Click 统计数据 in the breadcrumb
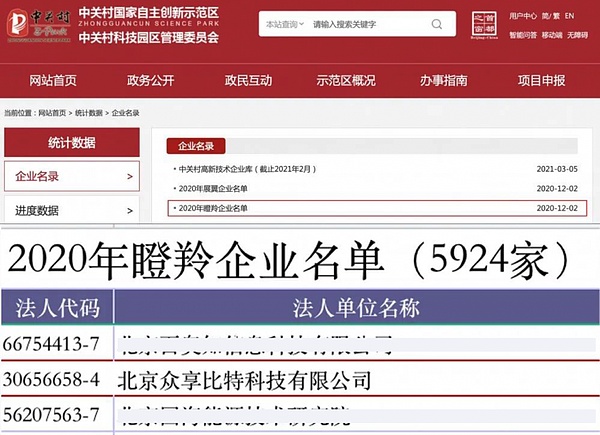This screenshot has height=435, width=600. point(89,113)
